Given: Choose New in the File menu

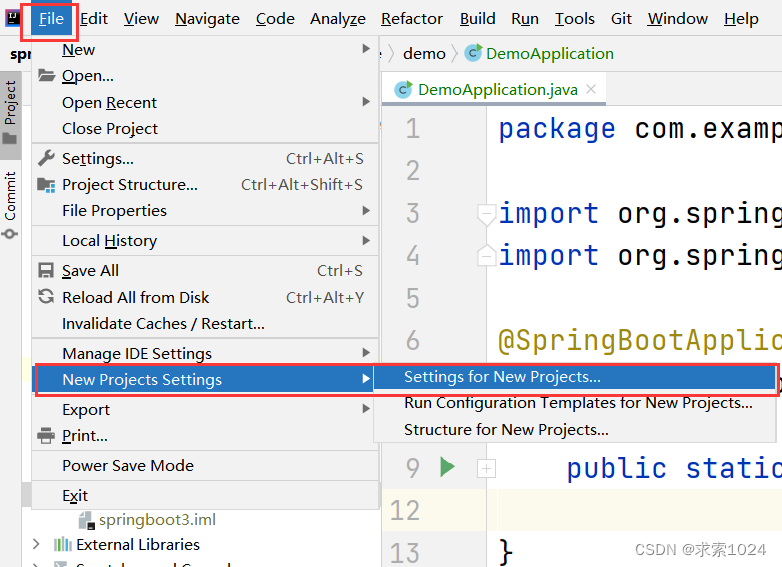Looking at the screenshot, I should (x=204, y=49).
